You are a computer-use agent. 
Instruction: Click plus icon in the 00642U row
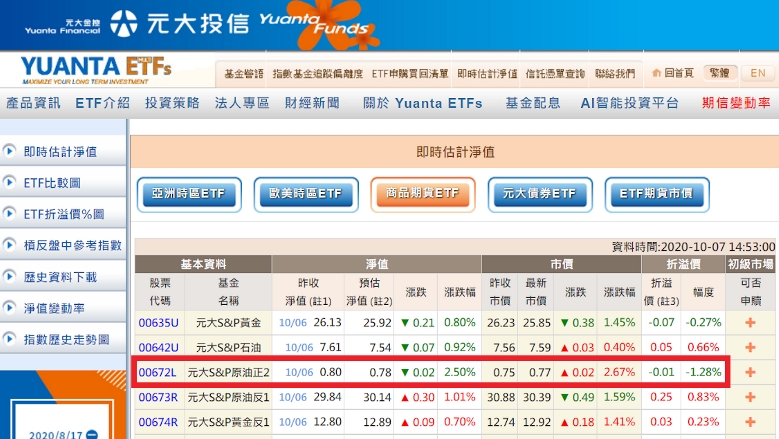pyautogui.click(x=750, y=348)
